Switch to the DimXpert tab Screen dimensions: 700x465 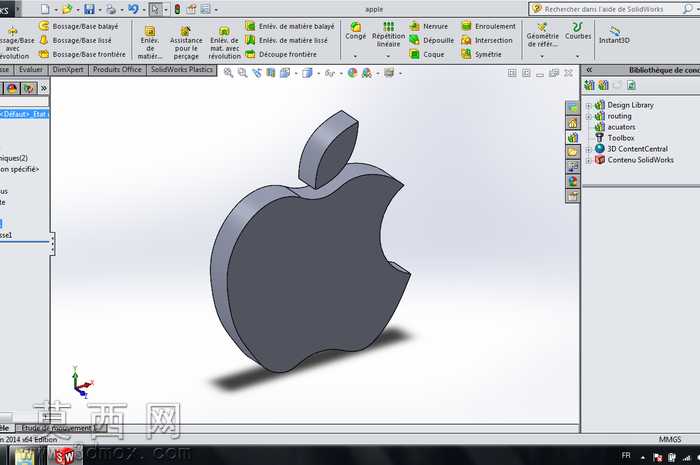(x=68, y=70)
